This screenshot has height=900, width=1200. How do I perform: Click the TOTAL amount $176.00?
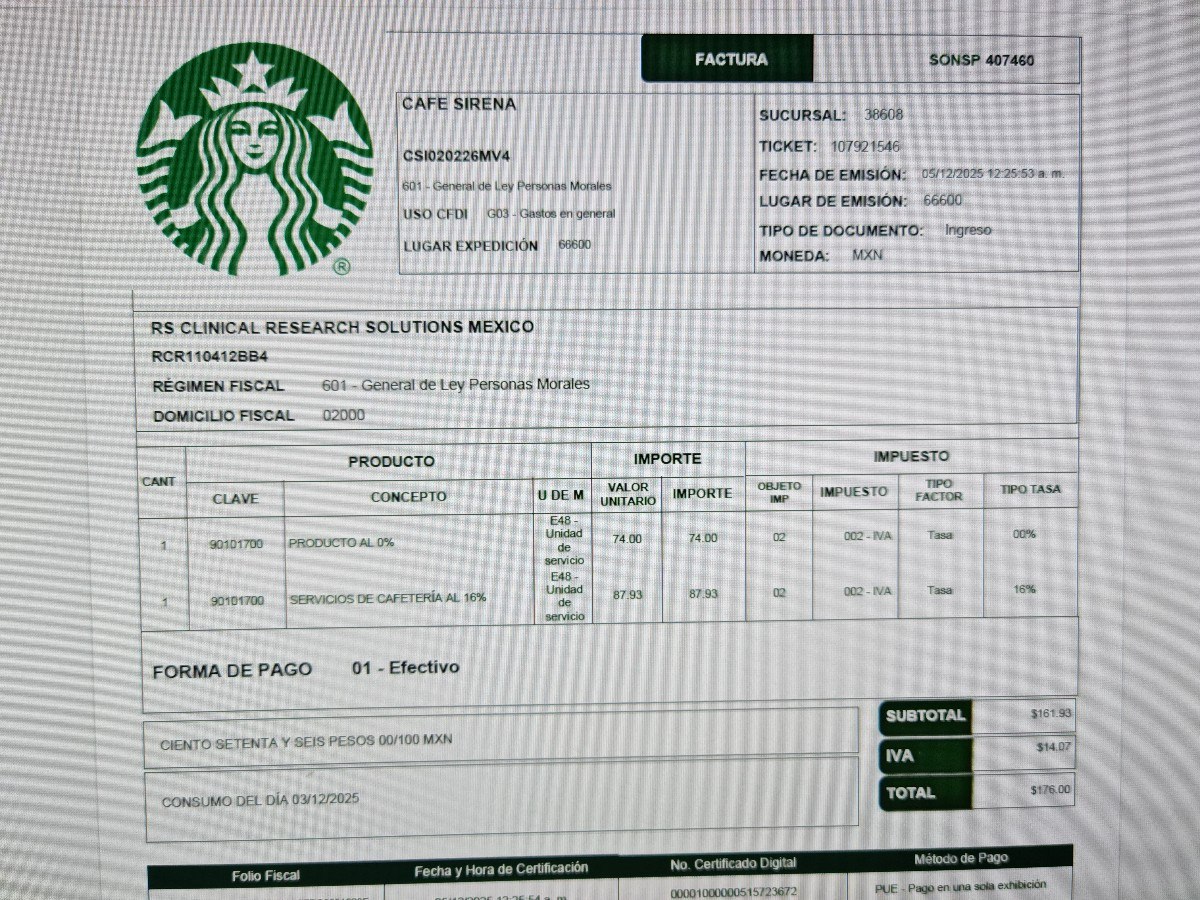[1050, 790]
